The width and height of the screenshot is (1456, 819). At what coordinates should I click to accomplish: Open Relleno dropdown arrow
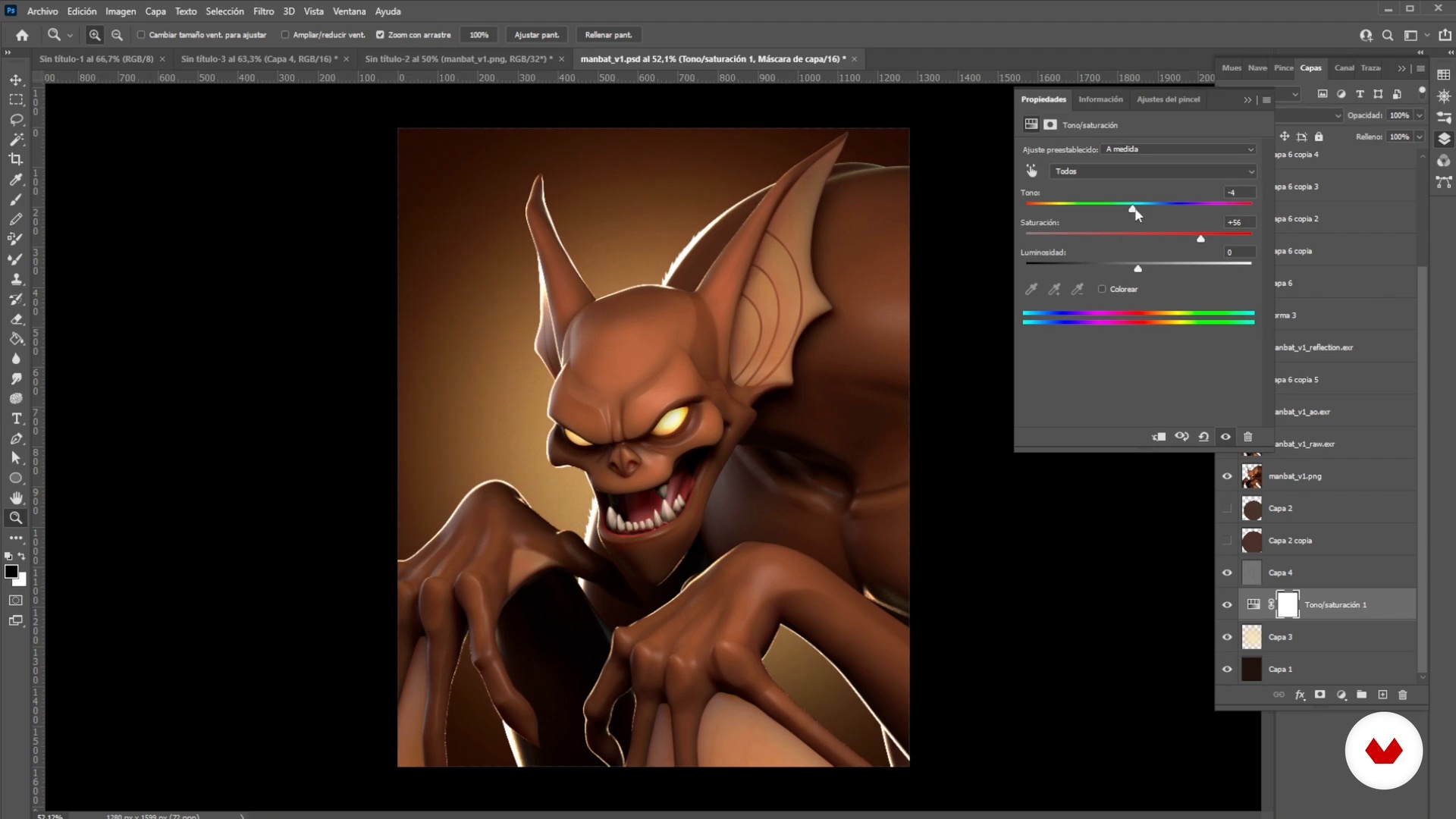(1419, 136)
